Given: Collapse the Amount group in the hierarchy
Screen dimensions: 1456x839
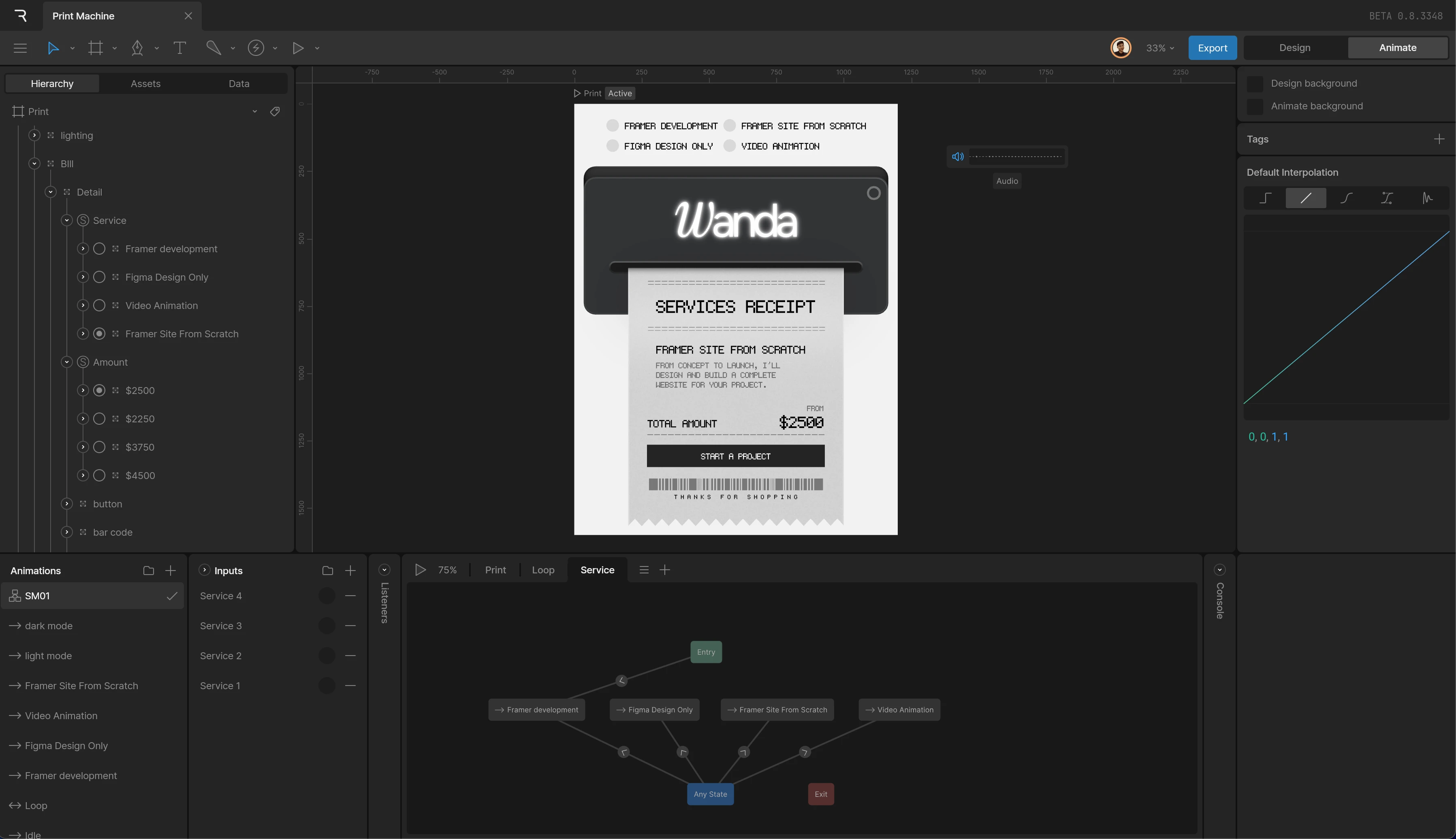Looking at the screenshot, I should click(67, 362).
